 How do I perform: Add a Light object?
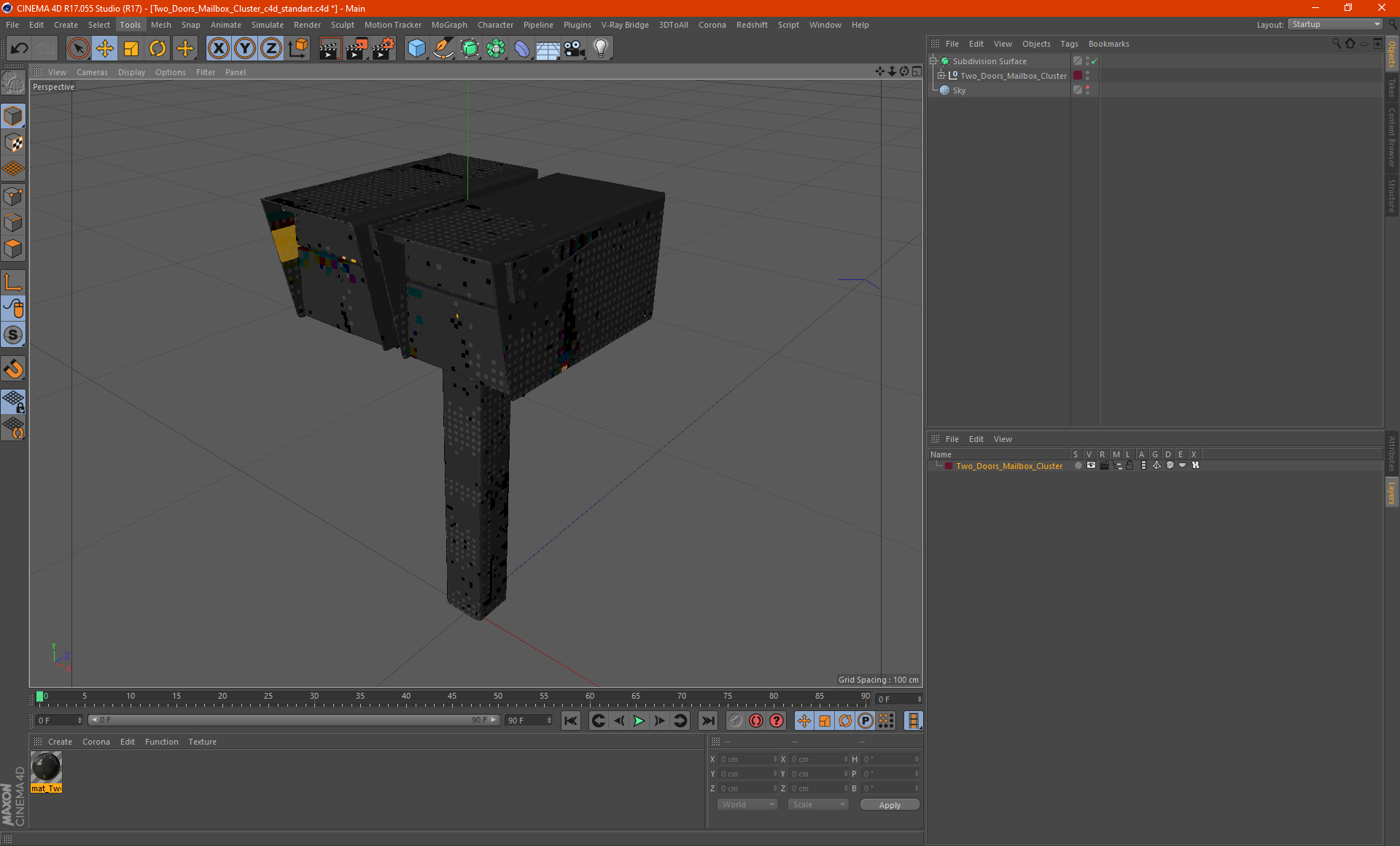pos(601,49)
